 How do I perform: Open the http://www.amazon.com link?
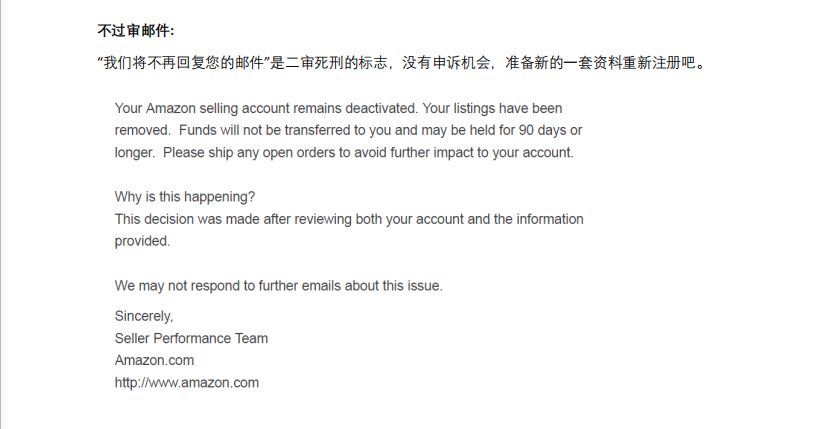pos(187,383)
